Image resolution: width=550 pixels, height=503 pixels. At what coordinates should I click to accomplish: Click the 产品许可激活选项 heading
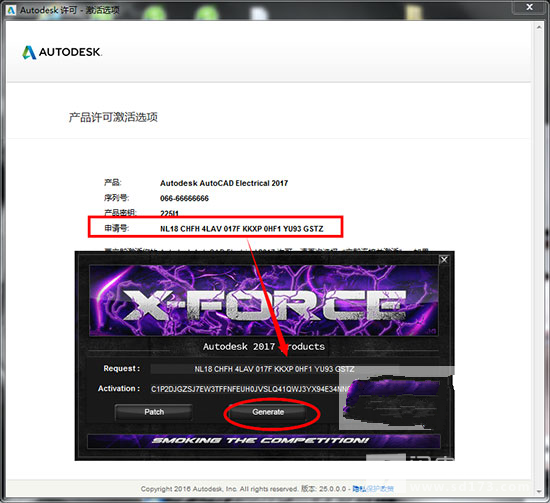tap(113, 117)
